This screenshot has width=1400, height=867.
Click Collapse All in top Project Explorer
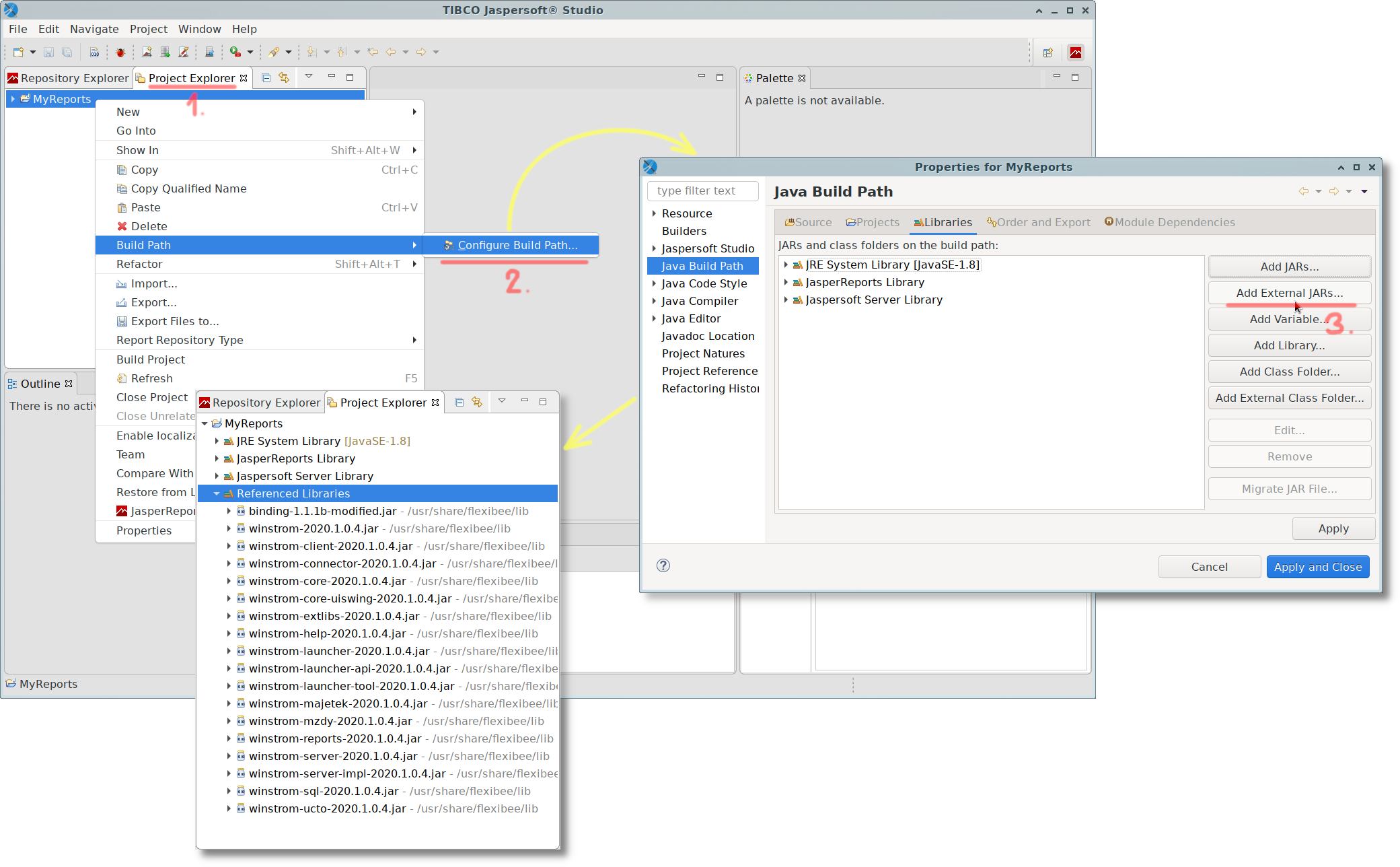coord(266,78)
